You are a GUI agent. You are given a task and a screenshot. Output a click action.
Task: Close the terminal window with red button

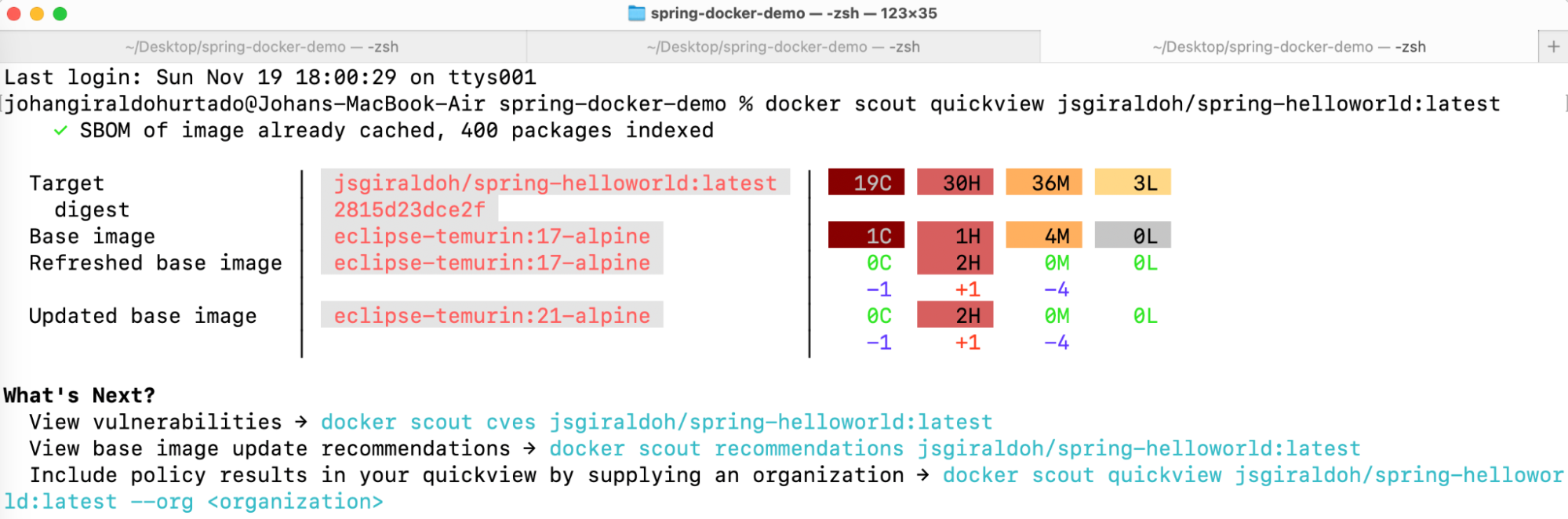pos(13,13)
